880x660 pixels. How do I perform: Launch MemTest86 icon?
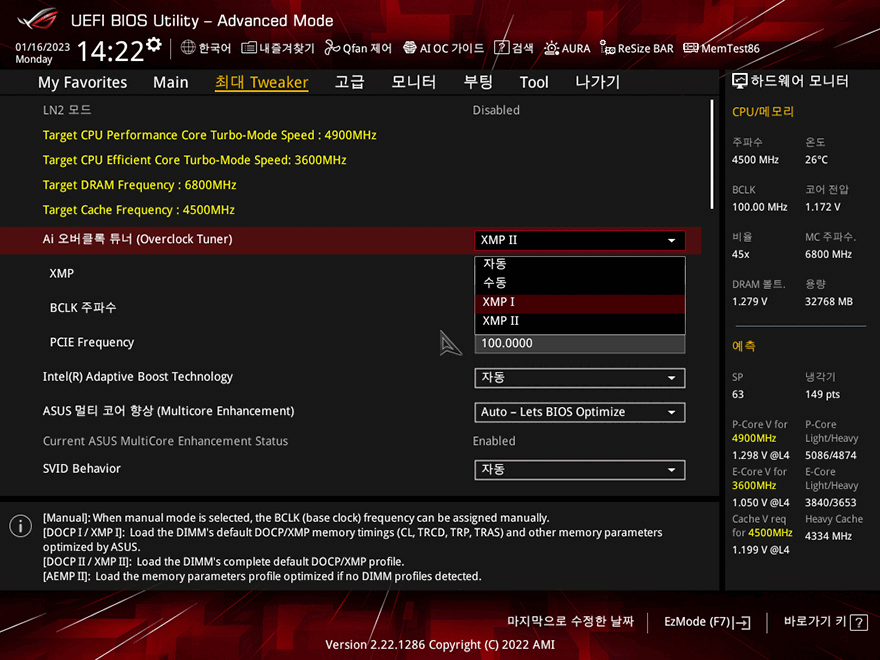(x=691, y=48)
